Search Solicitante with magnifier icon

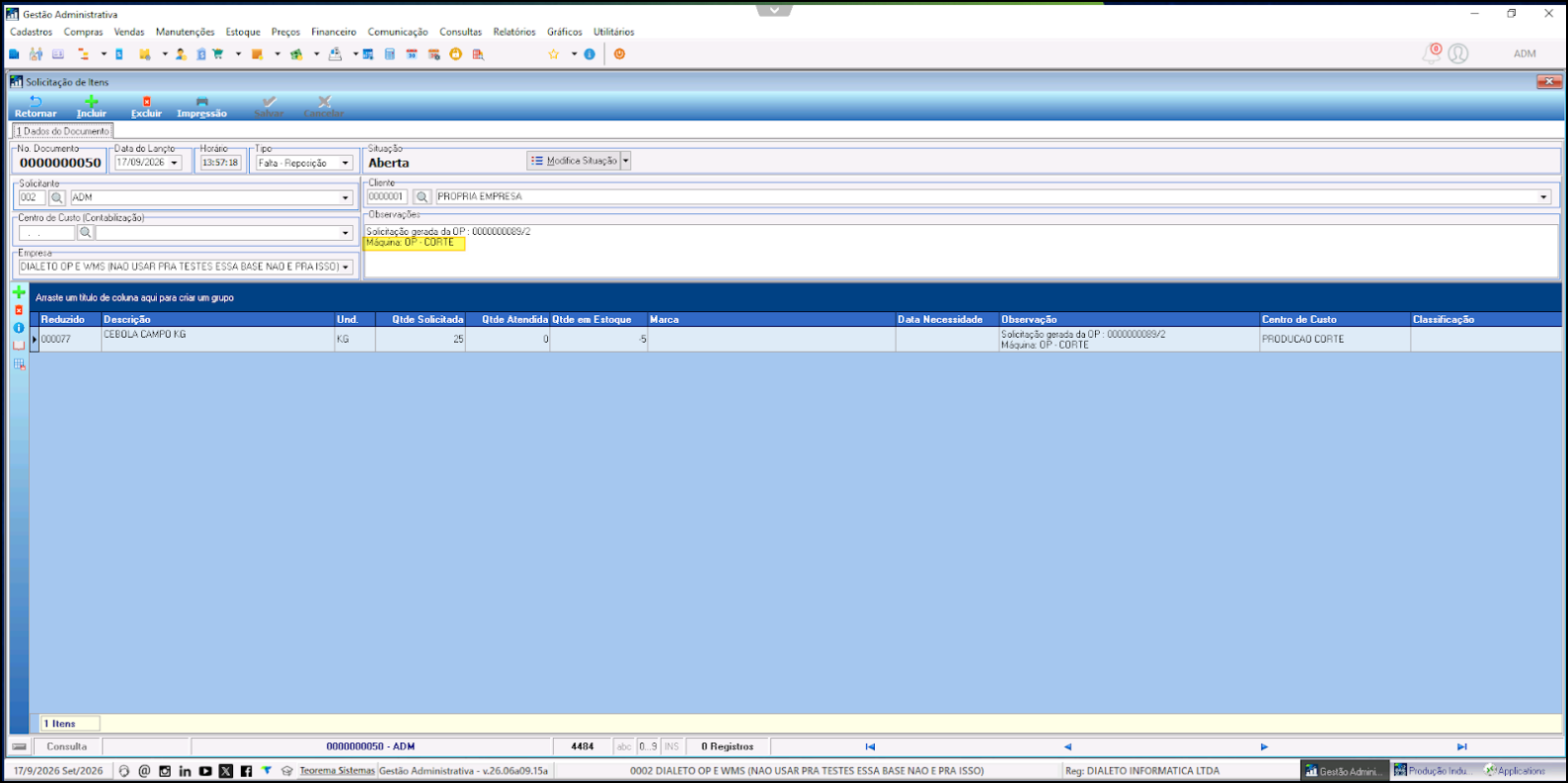click(57, 197)
